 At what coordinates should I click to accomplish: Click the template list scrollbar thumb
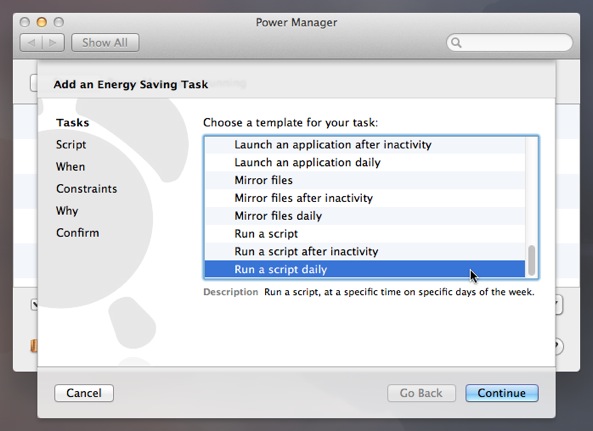pyautogui.click(x=531, y=260)
